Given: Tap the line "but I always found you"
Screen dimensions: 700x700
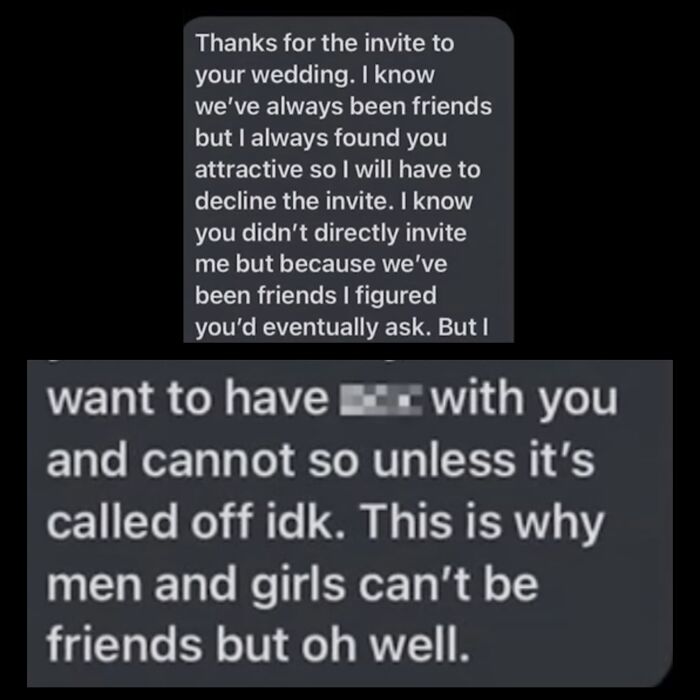Looking at the screenshot, I should pyautogui.click(x=321, y=138).
